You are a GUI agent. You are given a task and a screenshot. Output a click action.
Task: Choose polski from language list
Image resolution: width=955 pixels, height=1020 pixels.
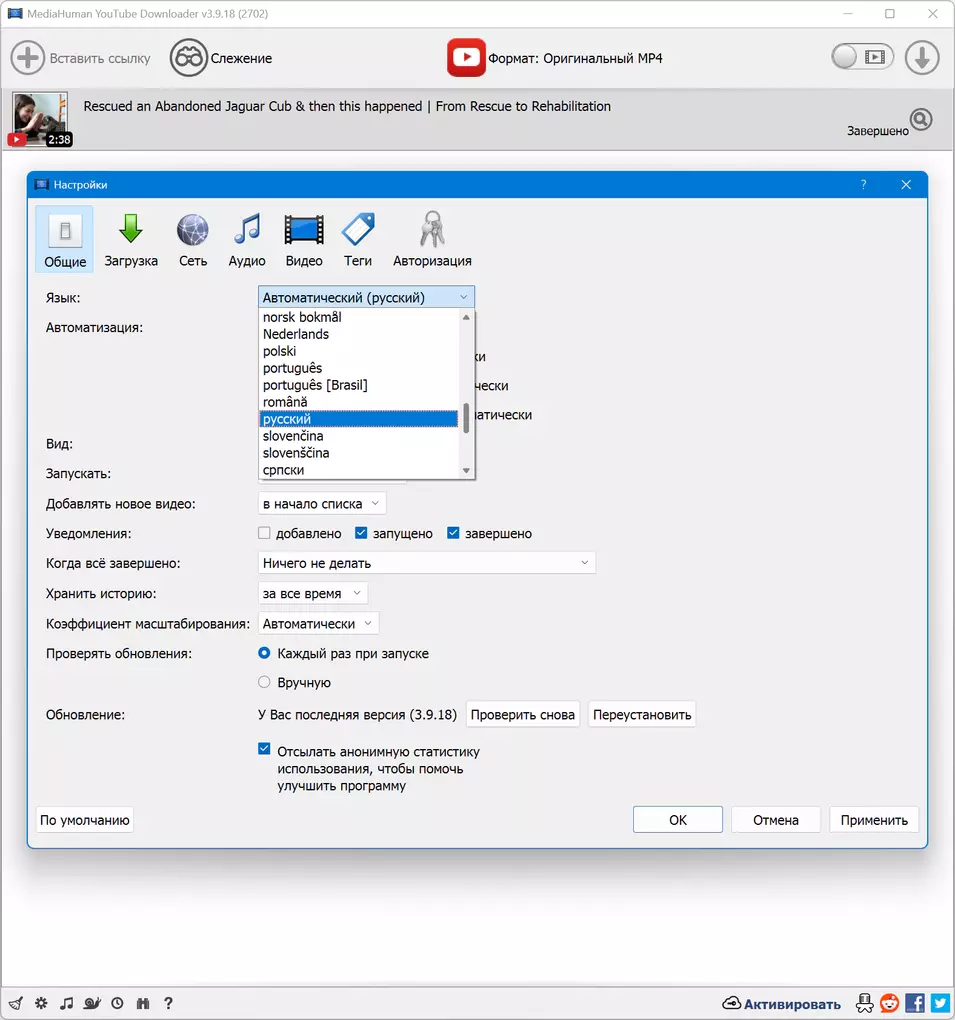[x=359, y=351]
